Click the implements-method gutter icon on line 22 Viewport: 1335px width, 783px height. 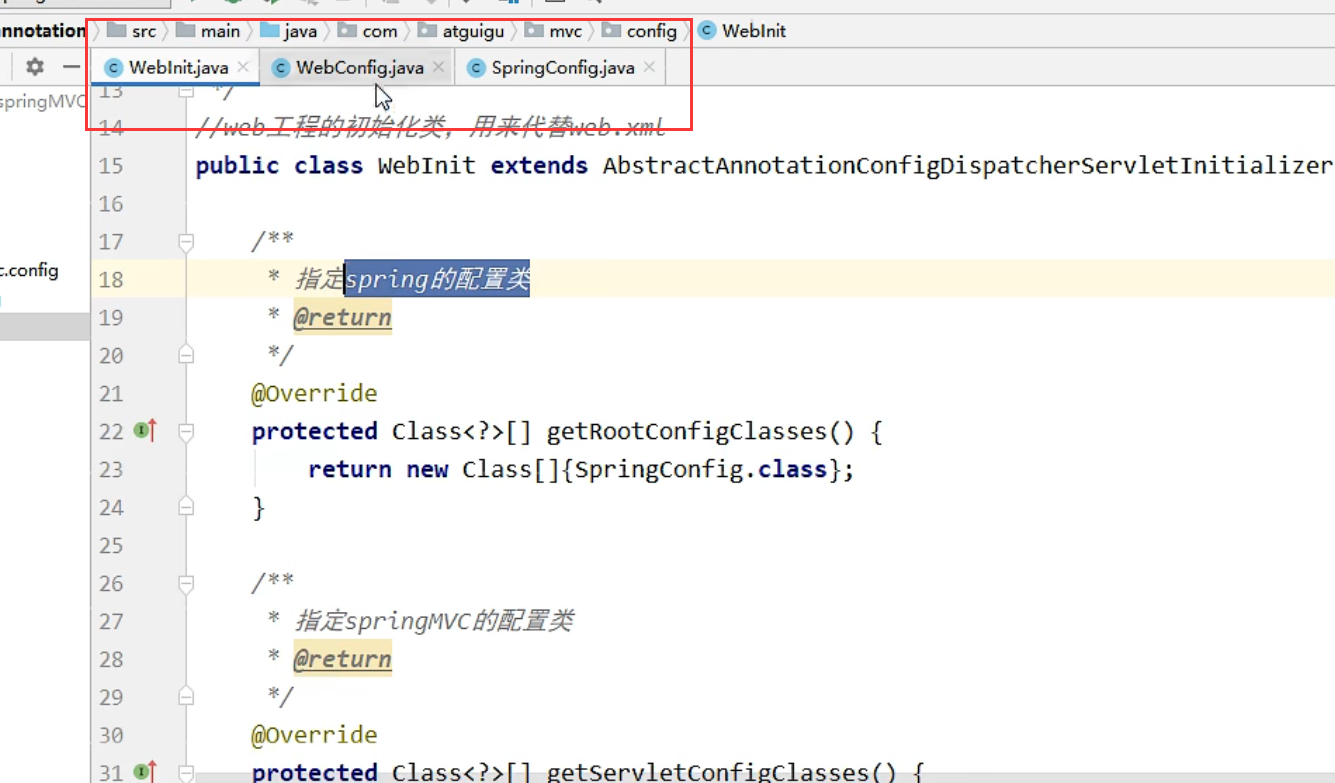point(144,431)
